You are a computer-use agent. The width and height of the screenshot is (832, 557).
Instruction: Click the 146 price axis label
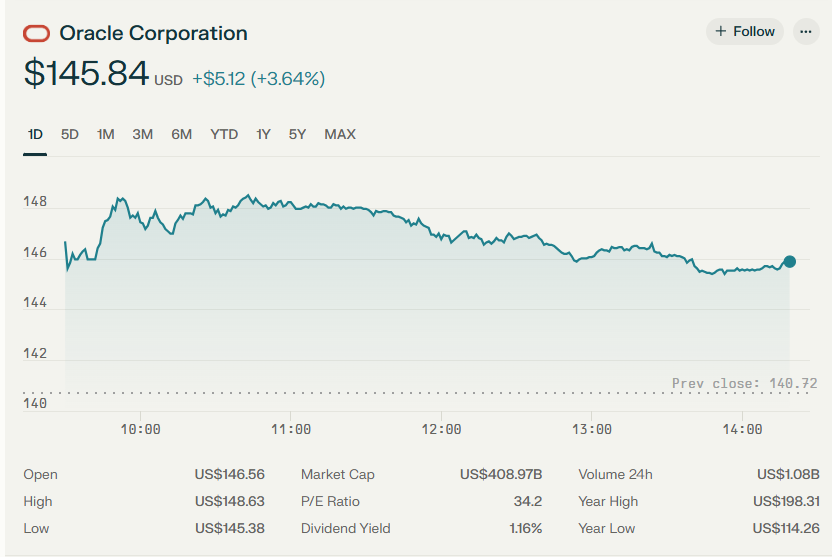click(x=35, y=253)
